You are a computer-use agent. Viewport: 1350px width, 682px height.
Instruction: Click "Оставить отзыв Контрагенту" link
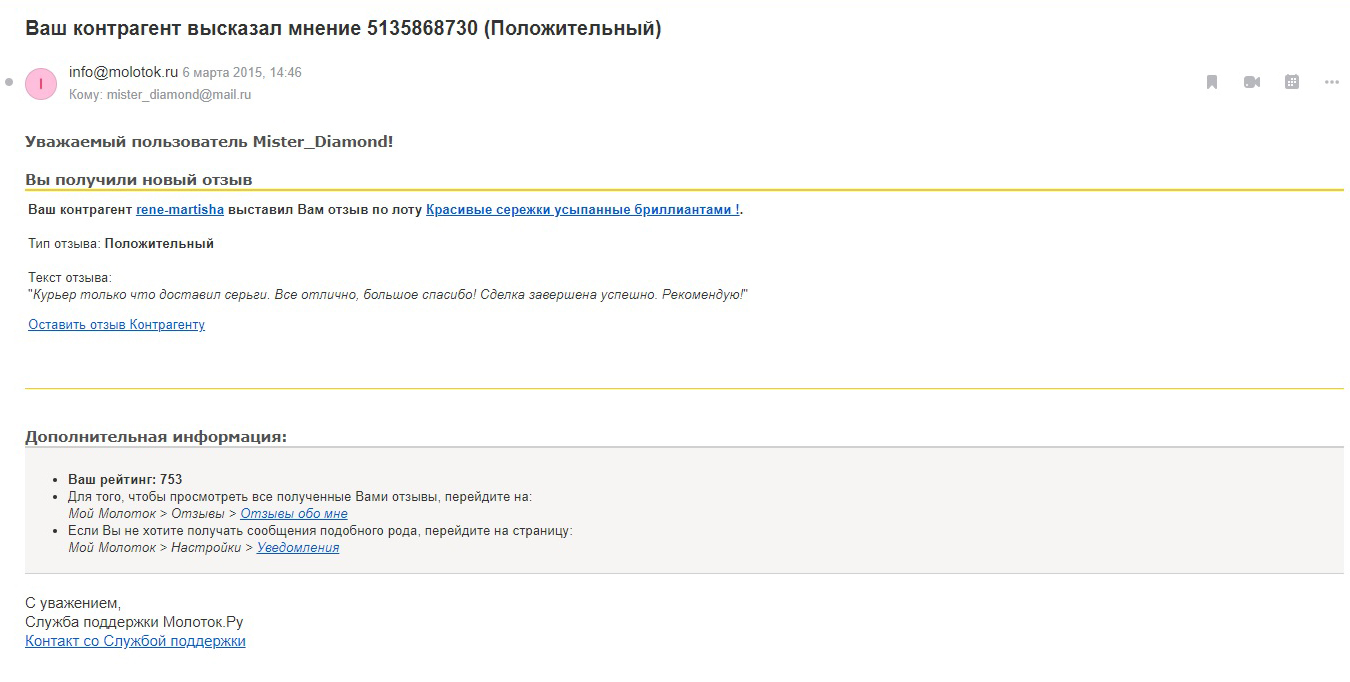[x=116, y=325]
